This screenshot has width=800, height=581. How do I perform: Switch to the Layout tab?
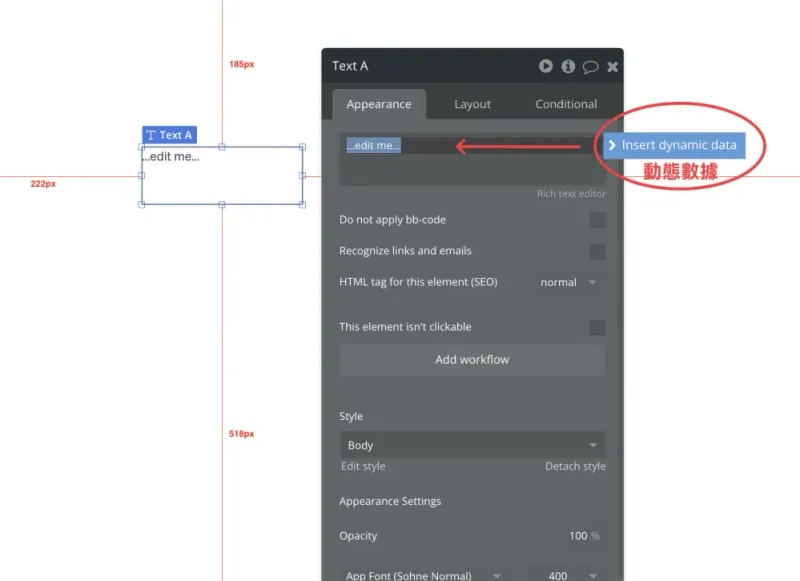coord(472,104)
